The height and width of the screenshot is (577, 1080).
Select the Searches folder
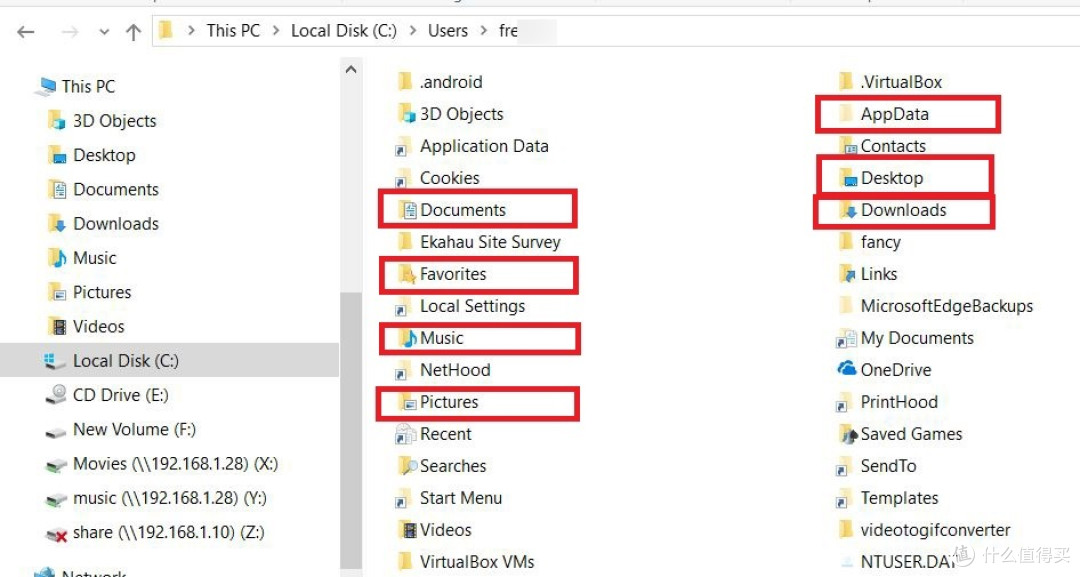click(442, 466)
